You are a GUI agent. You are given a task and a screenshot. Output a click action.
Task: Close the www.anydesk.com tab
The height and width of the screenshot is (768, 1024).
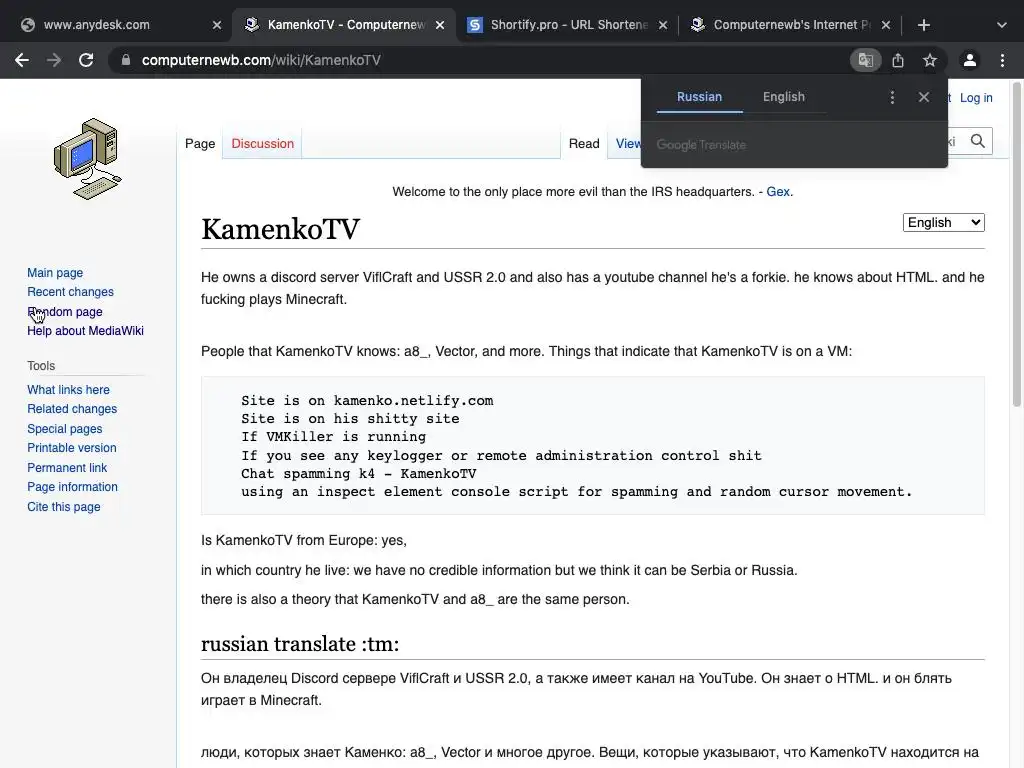coord(217,25)
